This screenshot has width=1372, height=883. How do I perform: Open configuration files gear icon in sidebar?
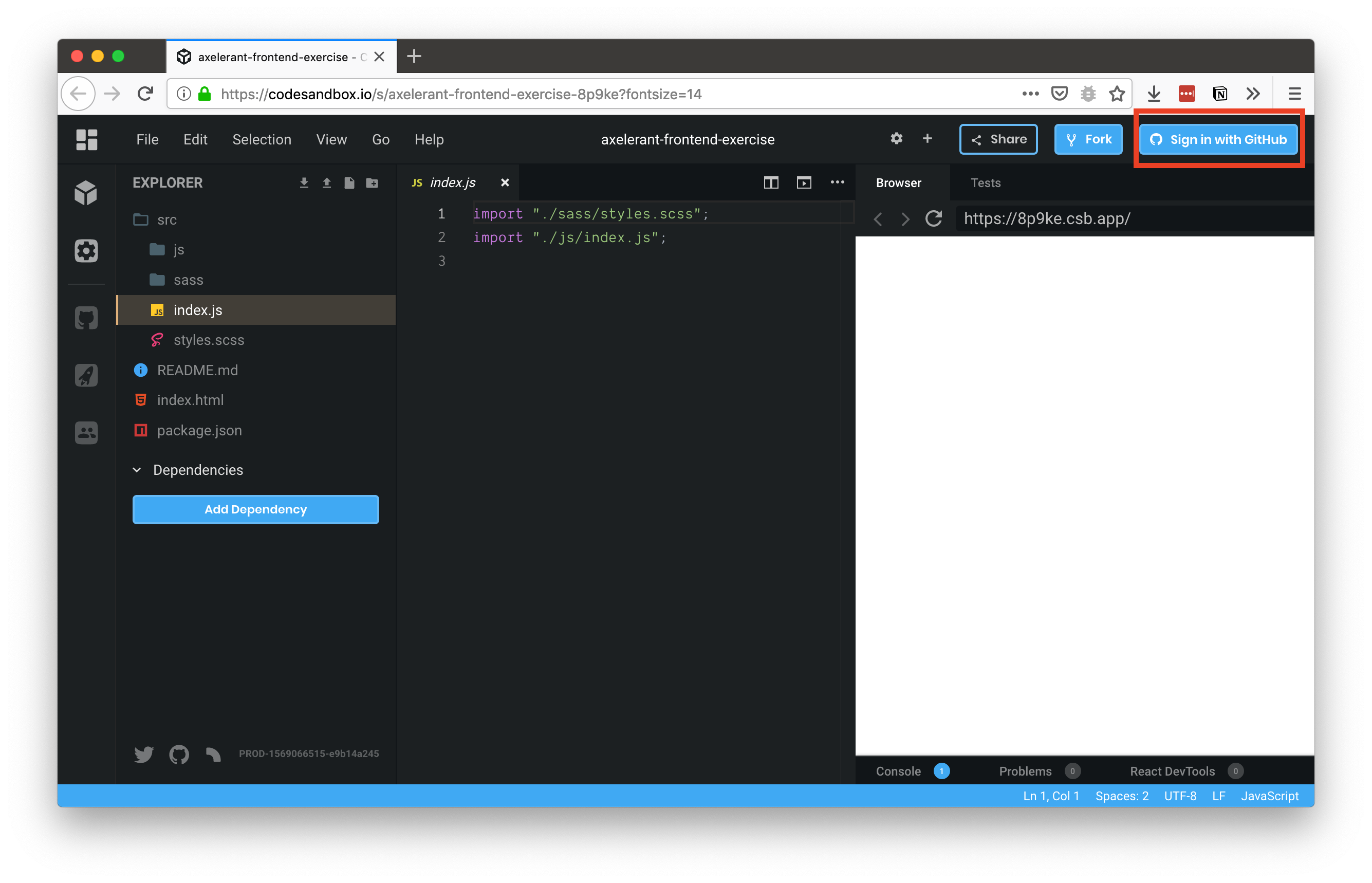click(86, 251)
